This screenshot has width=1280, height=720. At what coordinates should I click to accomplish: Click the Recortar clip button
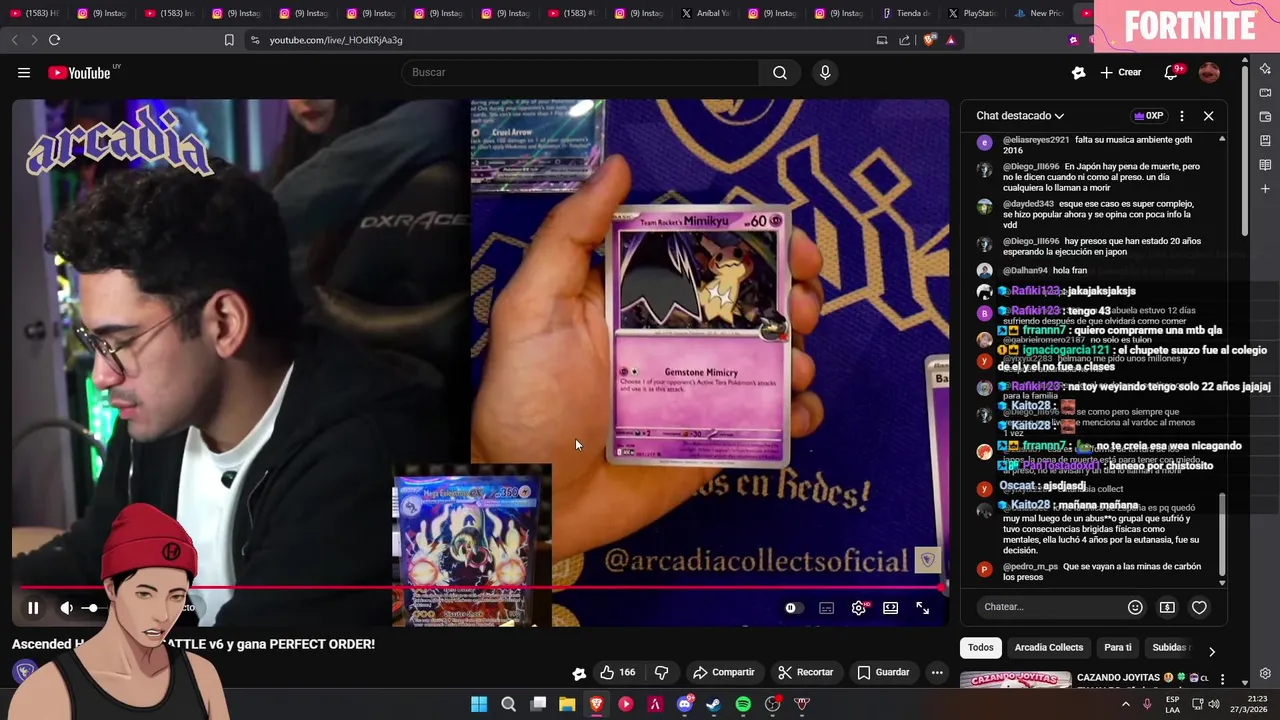pos(805,672)
